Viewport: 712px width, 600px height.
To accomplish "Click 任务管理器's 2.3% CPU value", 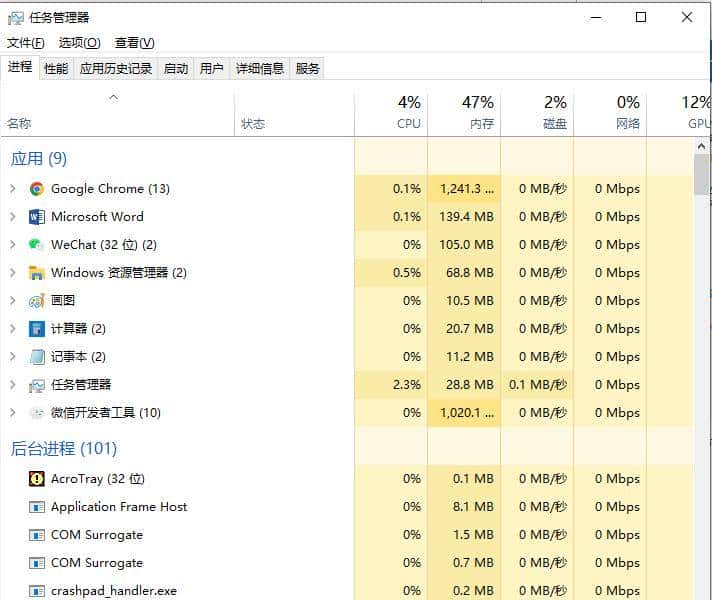I will (407, 385).
